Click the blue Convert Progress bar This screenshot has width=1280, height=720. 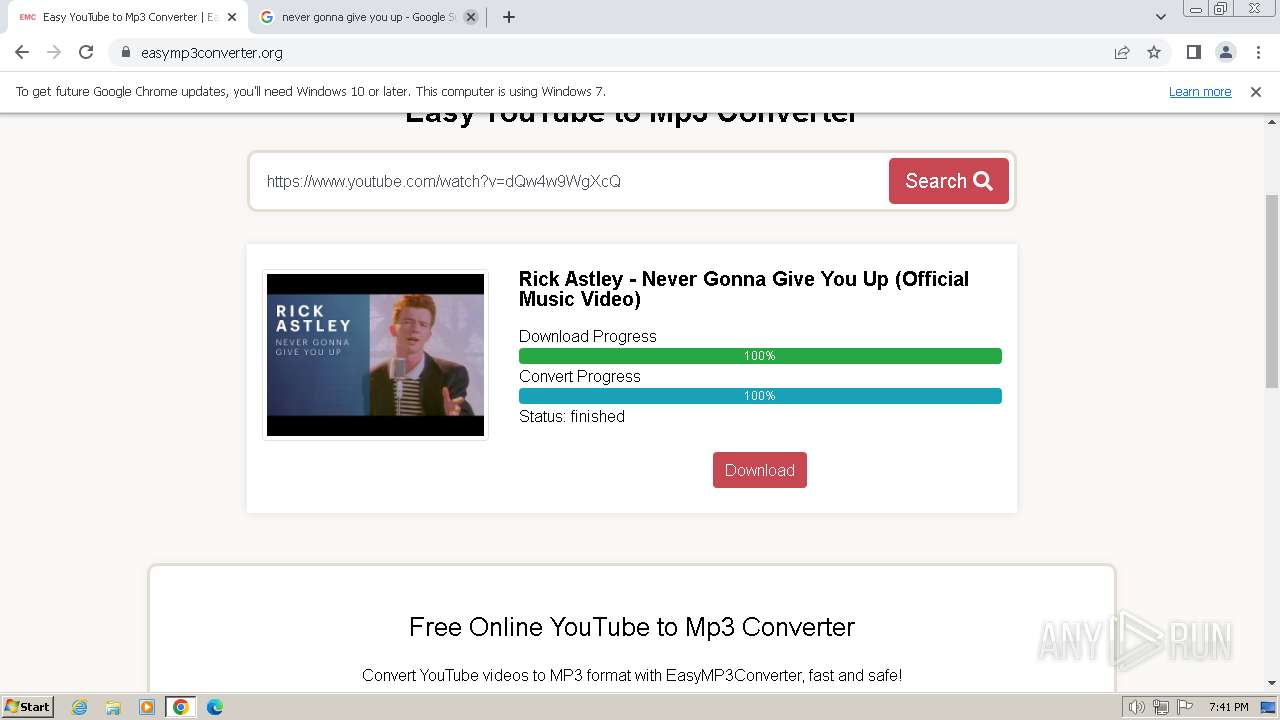coord(760,396)
